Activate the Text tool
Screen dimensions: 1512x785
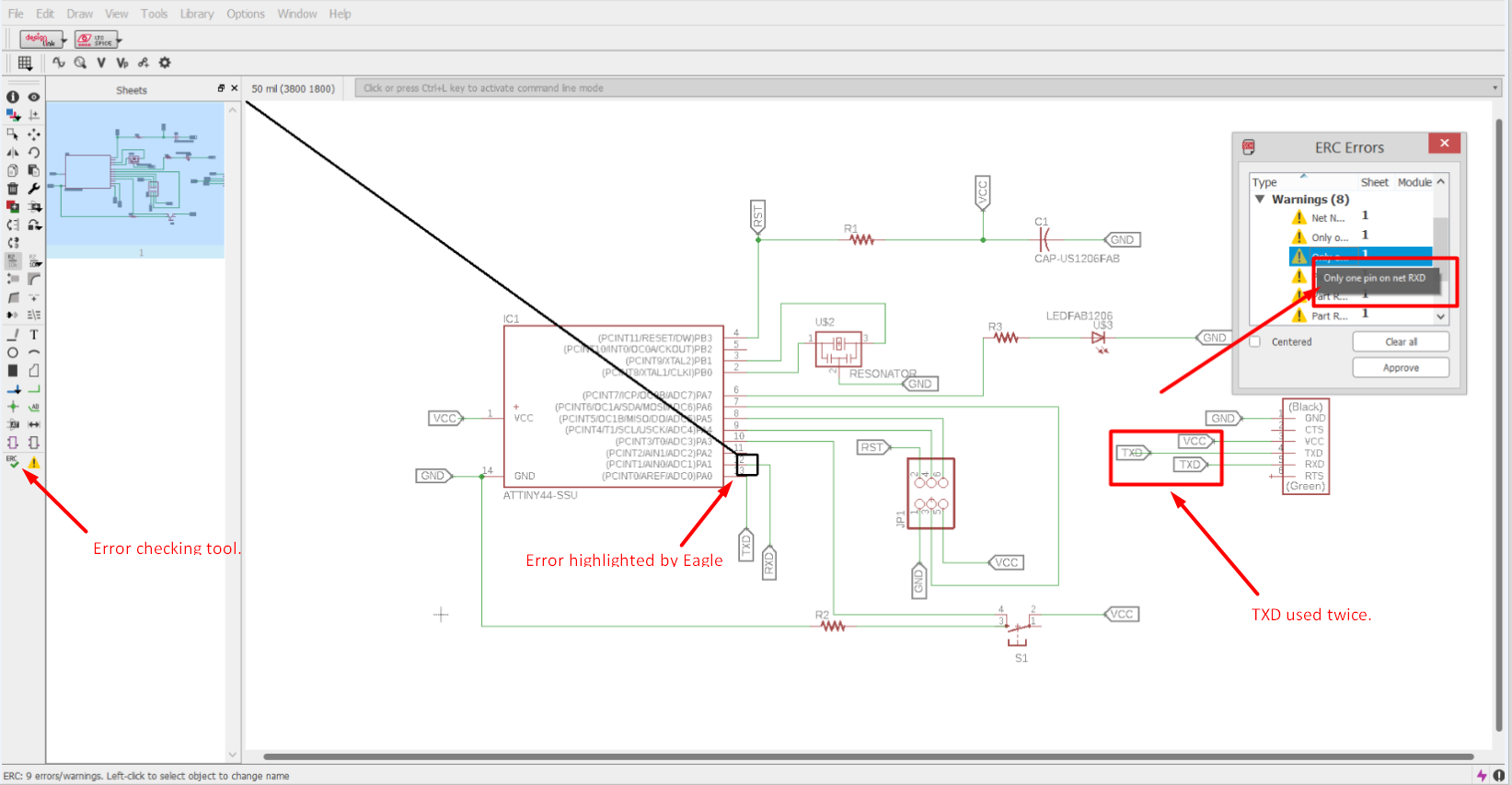pyautogui.click(x=34, y=335)
